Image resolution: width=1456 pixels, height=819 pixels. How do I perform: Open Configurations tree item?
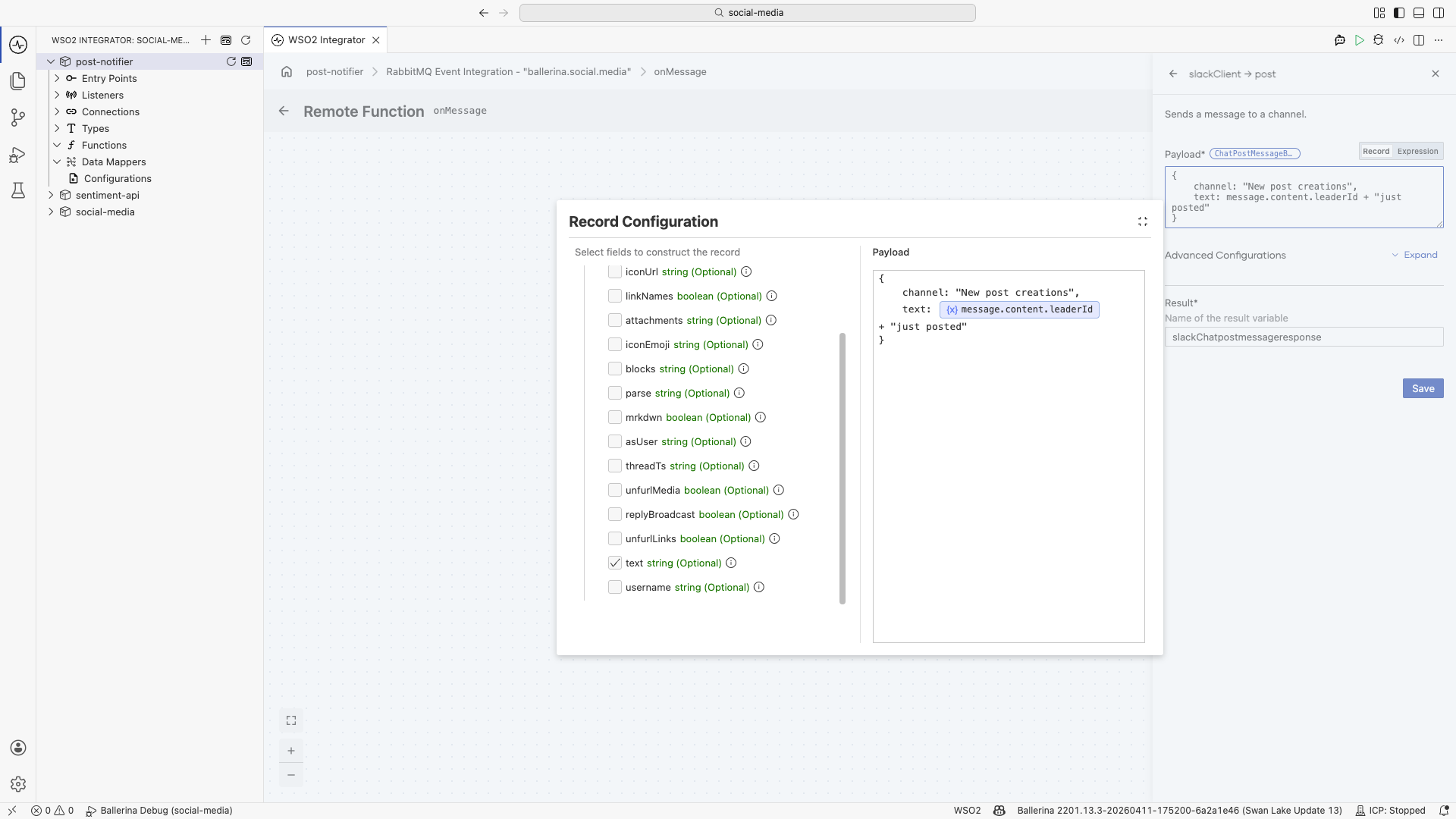tap(118, 178)
